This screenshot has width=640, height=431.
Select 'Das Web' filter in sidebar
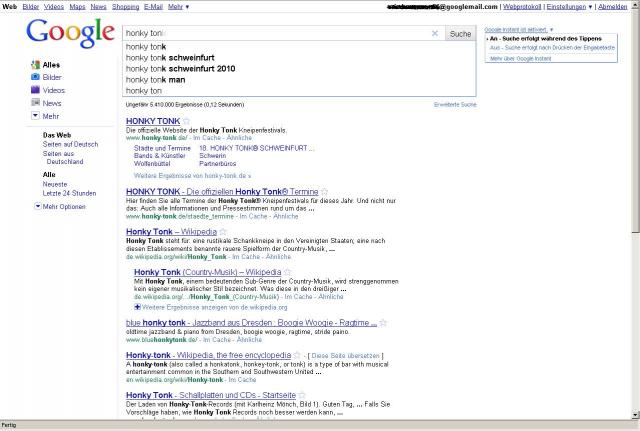(x=57, y=135)
